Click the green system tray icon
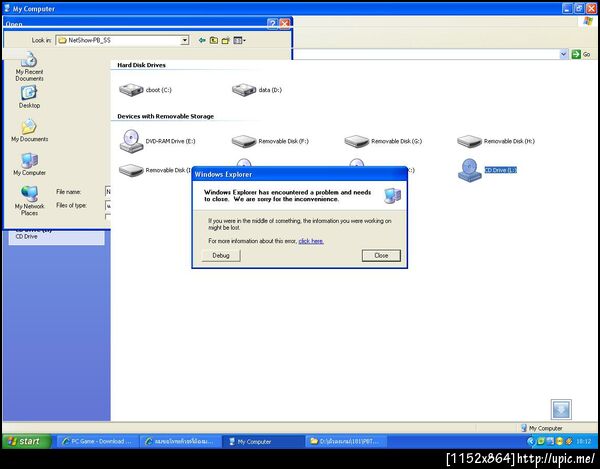Image resolution: width=600 pixels, height=469 pixels. coord(541,441)
